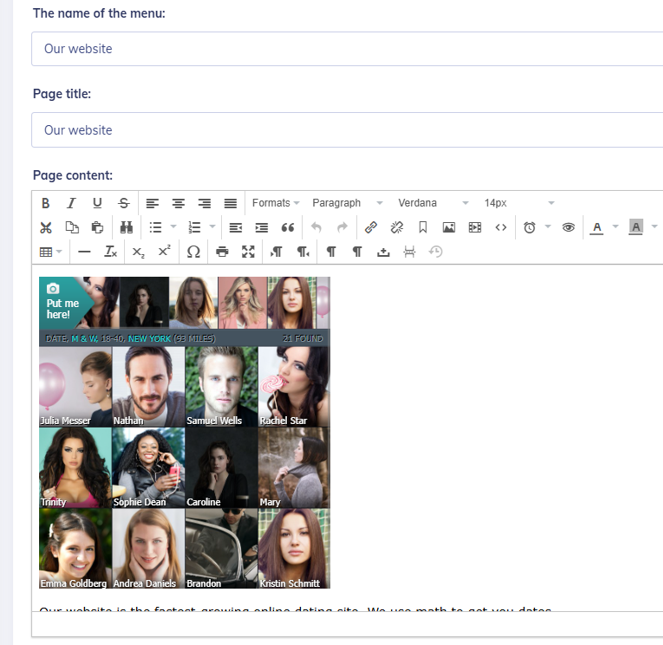Switch editor to fullscreen mode

tap(248, 252)
